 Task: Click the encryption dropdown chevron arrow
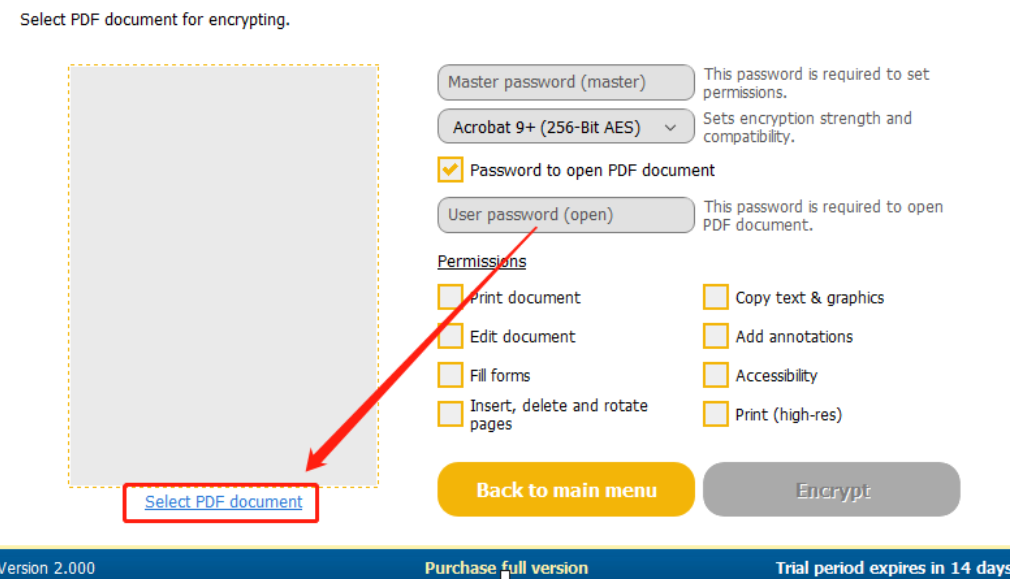[x=671, y=127]
